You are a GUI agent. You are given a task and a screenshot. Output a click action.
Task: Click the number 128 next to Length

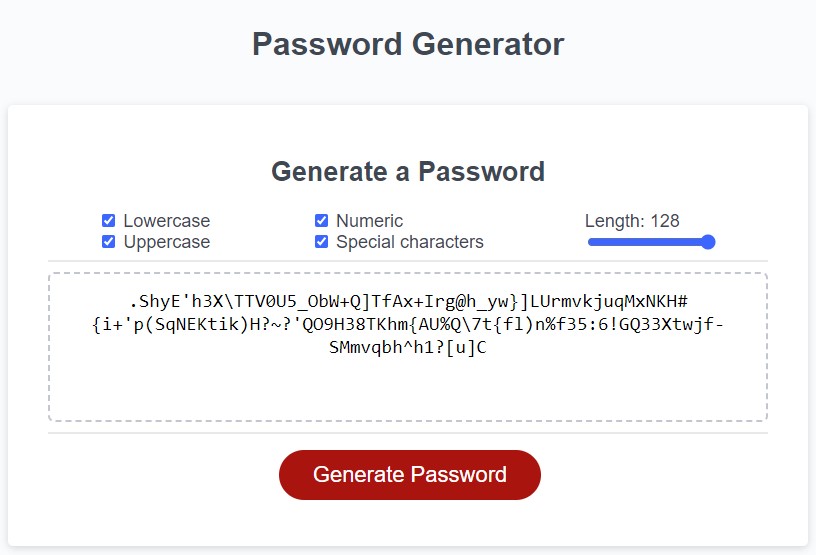pos(665,221)
